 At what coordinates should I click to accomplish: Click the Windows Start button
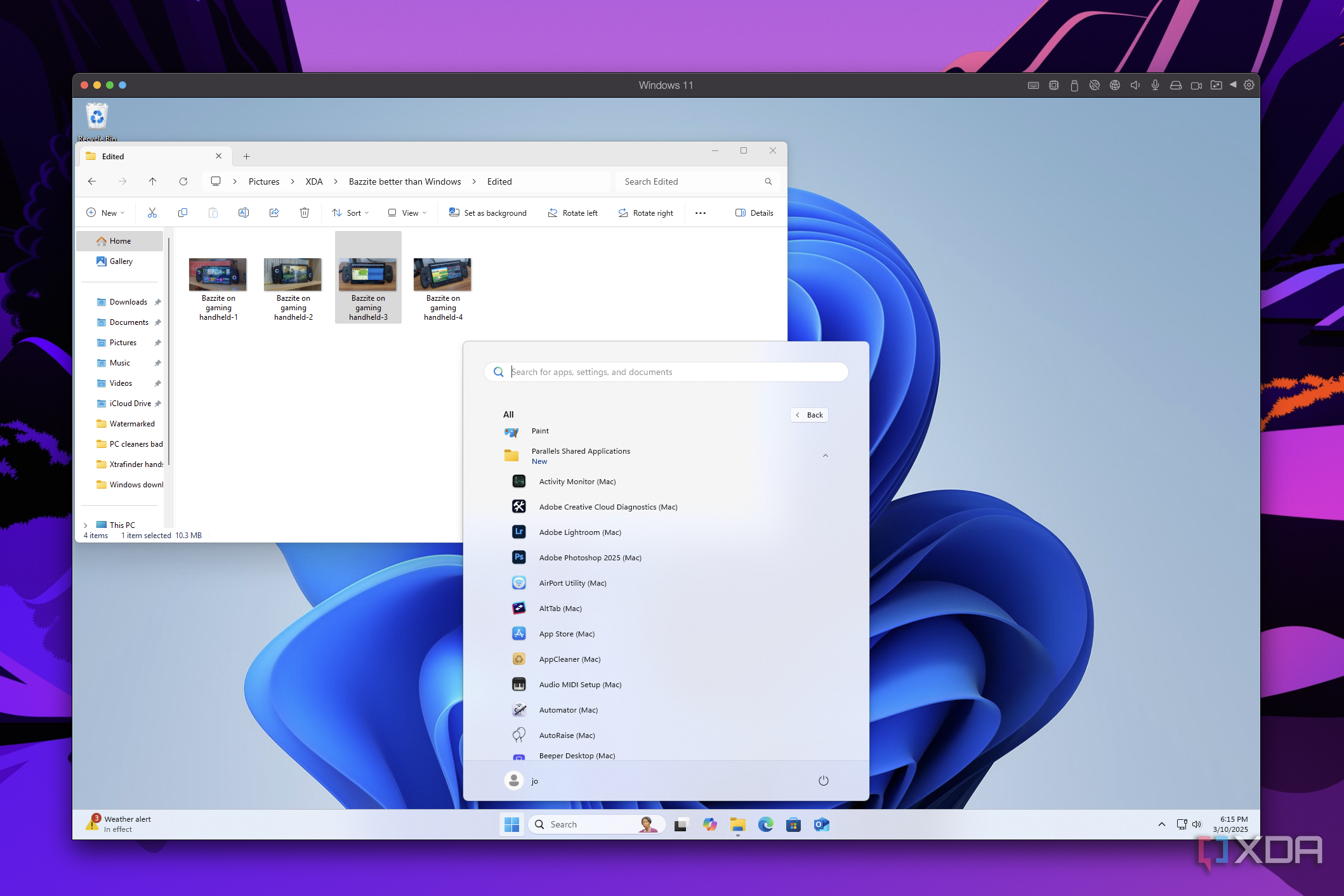coord(511,824)
